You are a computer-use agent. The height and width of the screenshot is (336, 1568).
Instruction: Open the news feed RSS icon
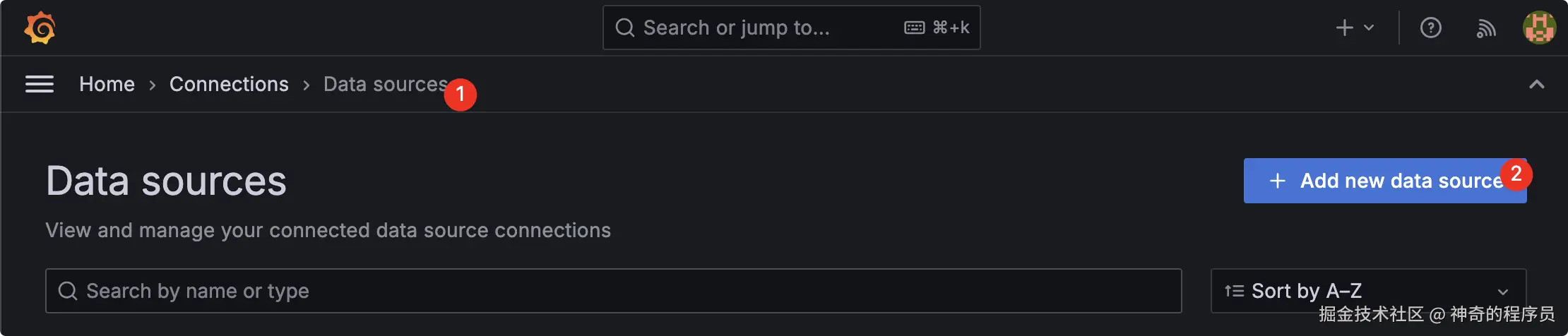click(1486, 28)
